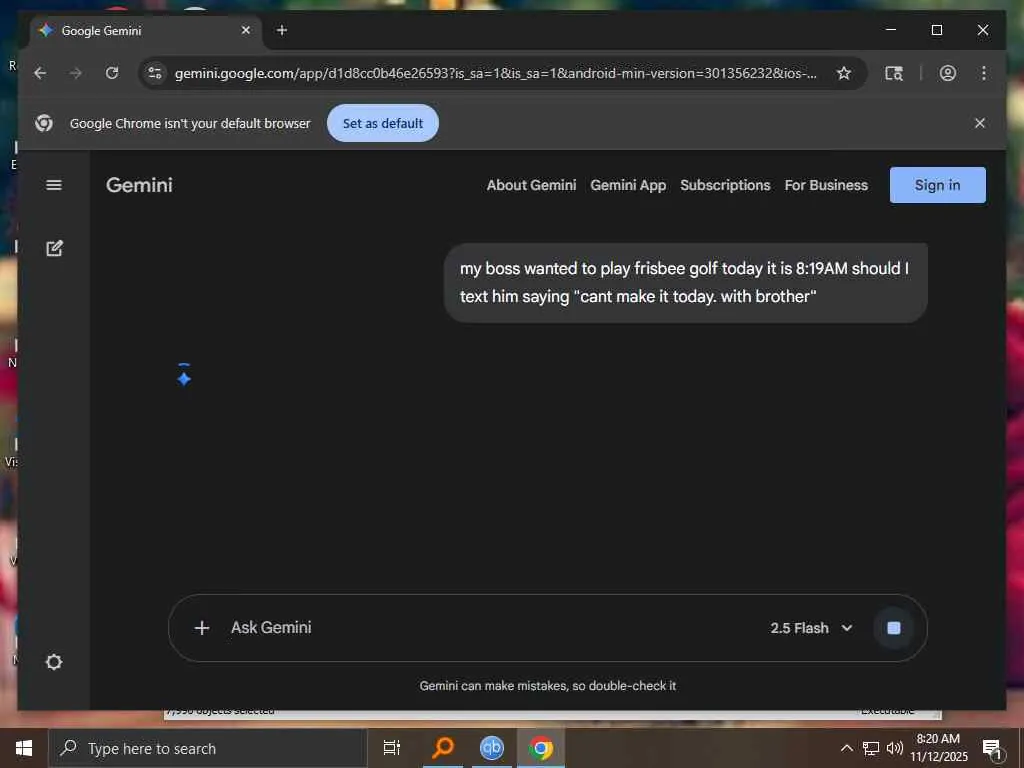The image size is (1024, 768).
Task: Open a new browser tab
Action: tap(281, 30)
